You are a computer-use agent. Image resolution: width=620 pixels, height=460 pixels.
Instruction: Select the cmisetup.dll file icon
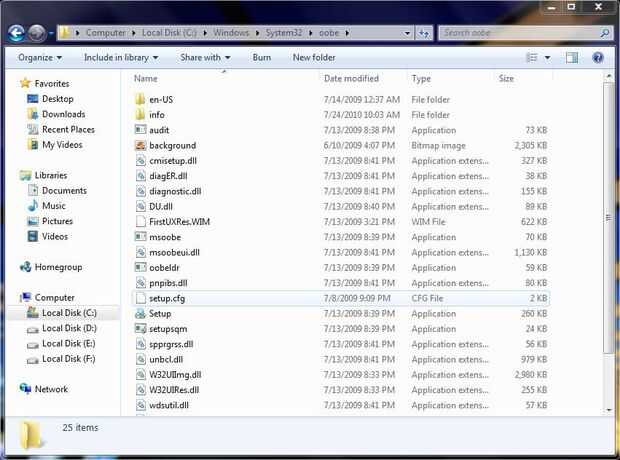click(140, 161)
